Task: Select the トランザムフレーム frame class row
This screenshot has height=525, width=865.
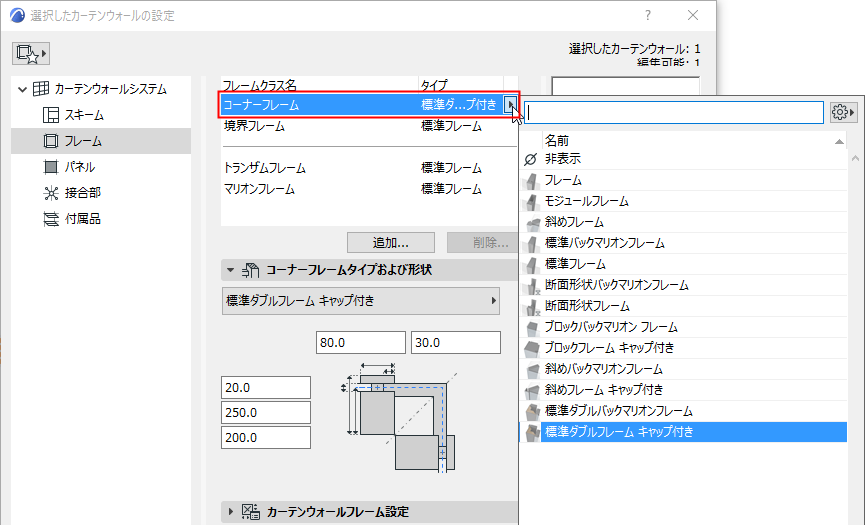Action: pos(369,168)
